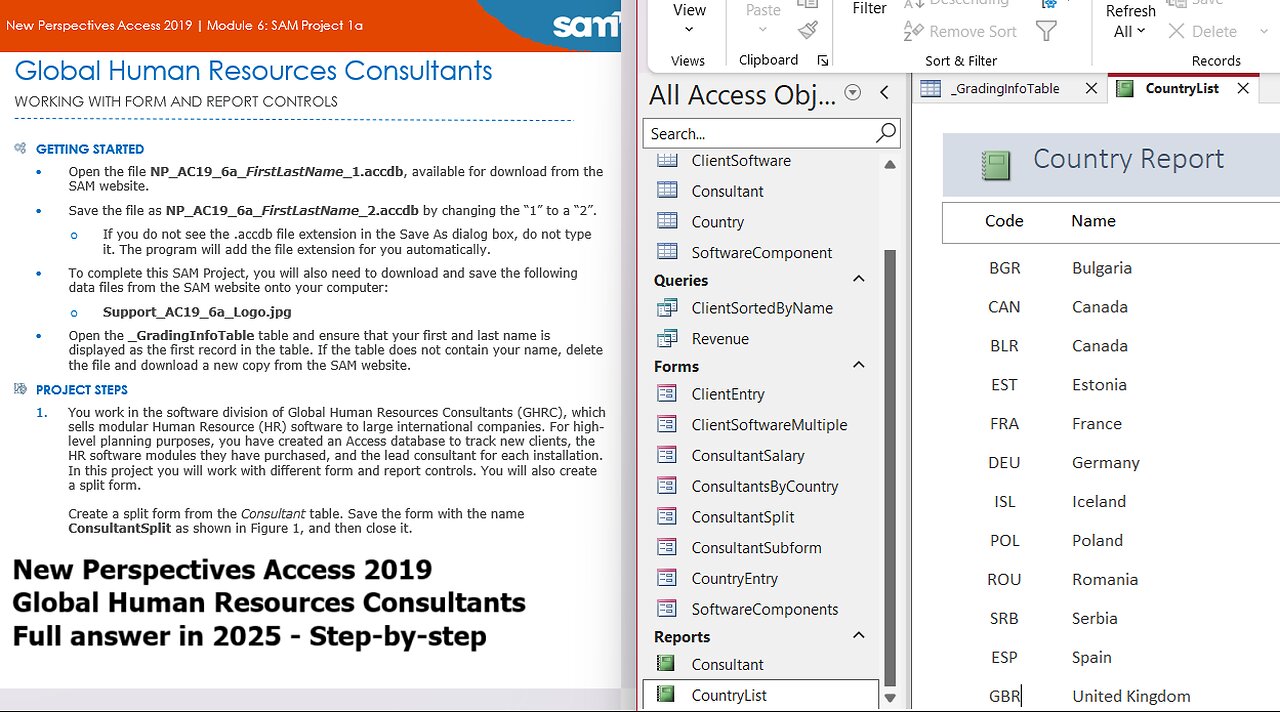Click the ConsultantSalary form icon
The width and height of the screenshot is (1280, 712).
coord(667,455)
